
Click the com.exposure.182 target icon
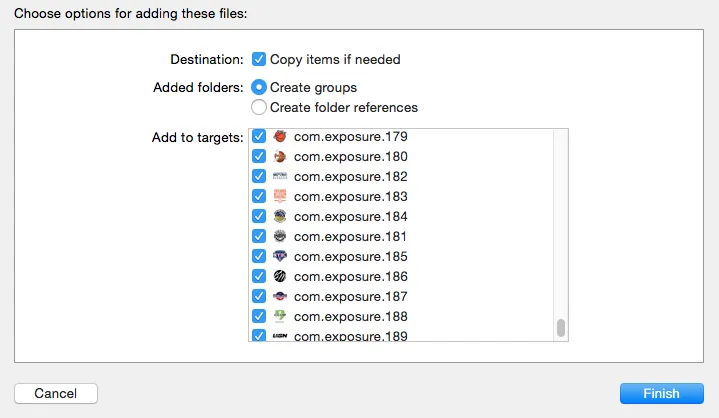280,176
